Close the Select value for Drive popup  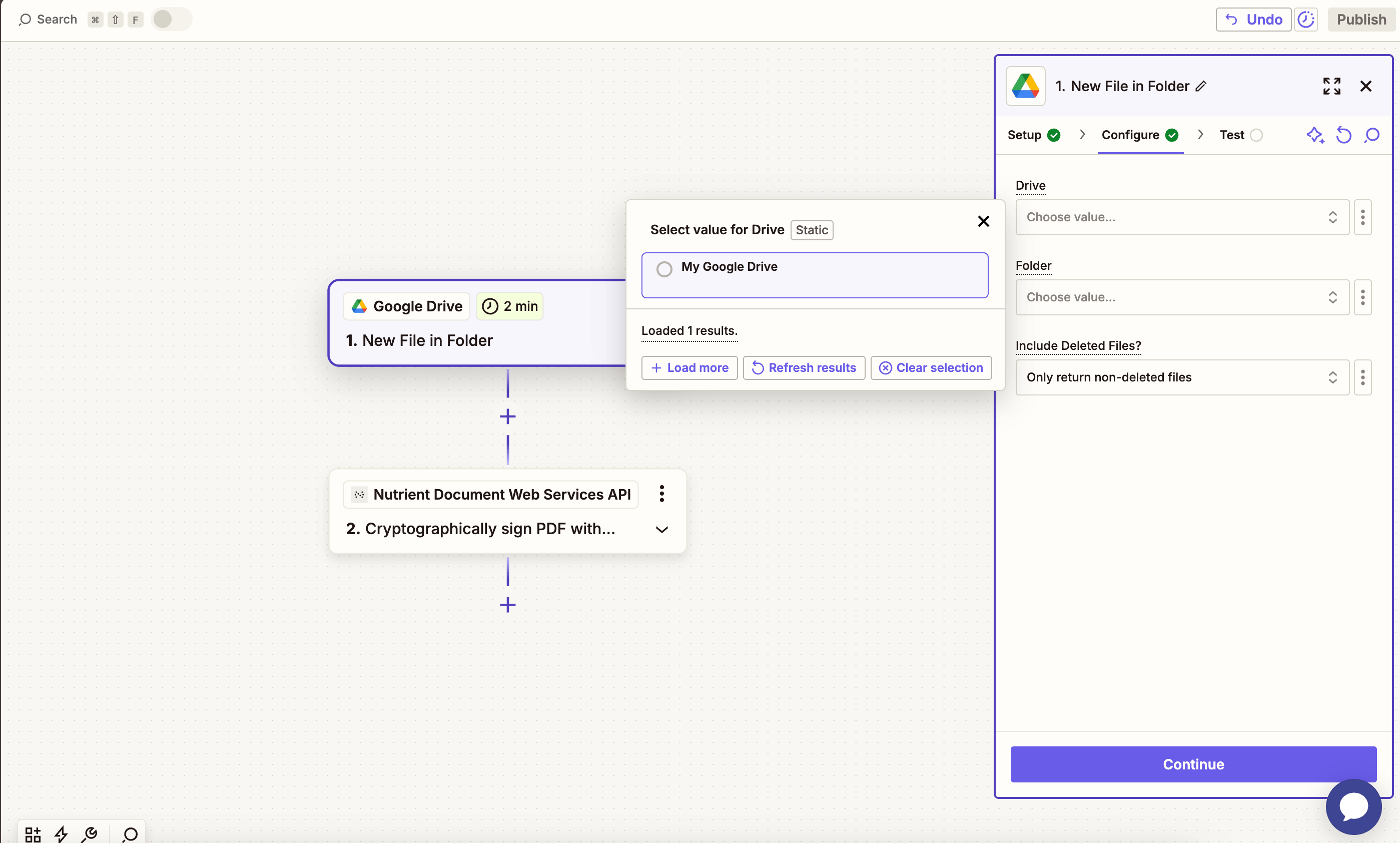point(983,221)
